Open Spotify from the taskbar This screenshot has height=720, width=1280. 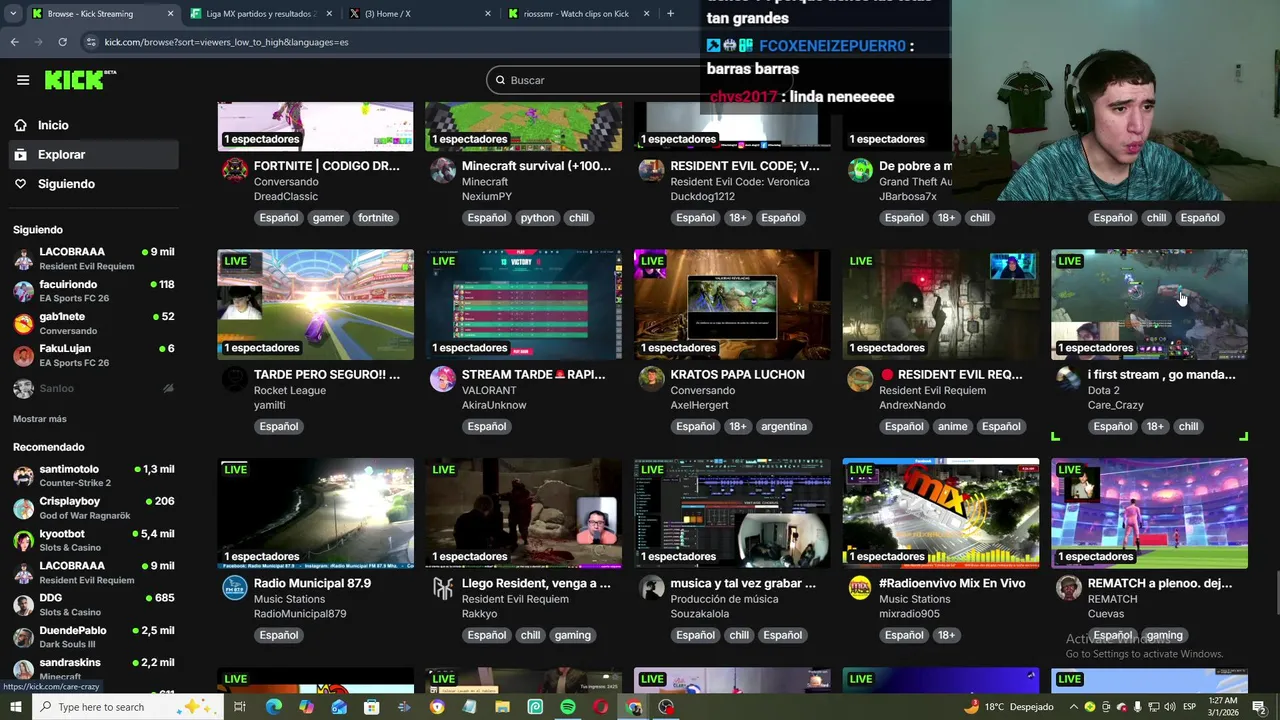[x=568, y=707]
